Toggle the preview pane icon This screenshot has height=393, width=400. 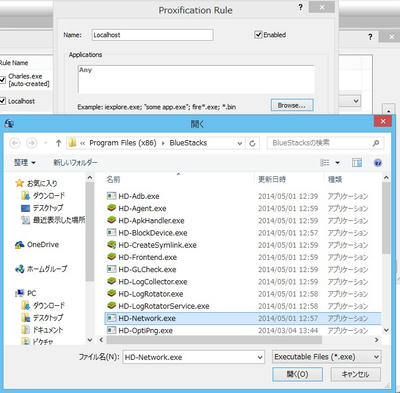coord(357,163)
